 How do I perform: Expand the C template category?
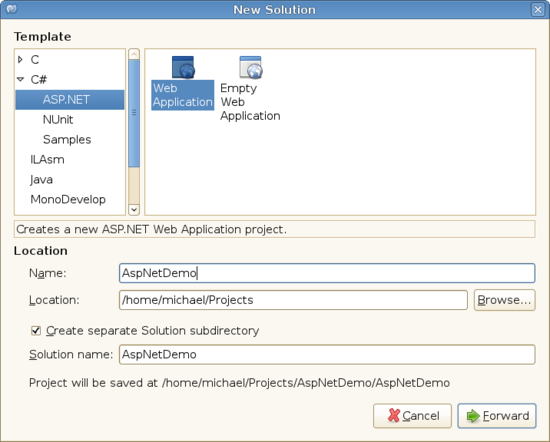pos(20,60)
